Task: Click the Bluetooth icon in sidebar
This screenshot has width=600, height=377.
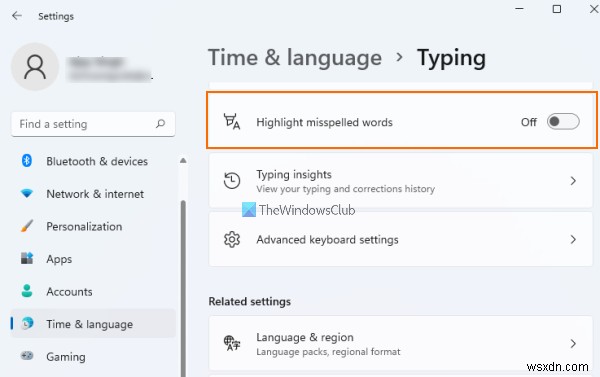Action: click(x=26, y=161)
